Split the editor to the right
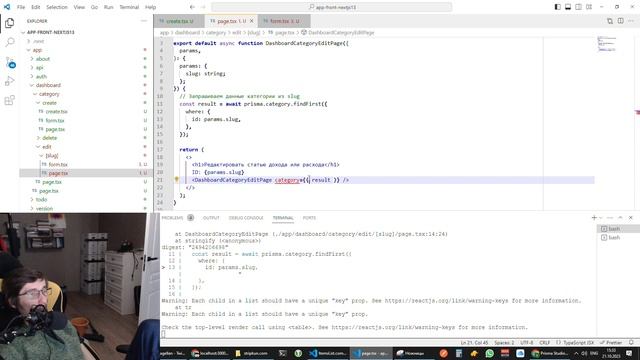The height and width of the screenshot is (360, 640). pos(620,21)
